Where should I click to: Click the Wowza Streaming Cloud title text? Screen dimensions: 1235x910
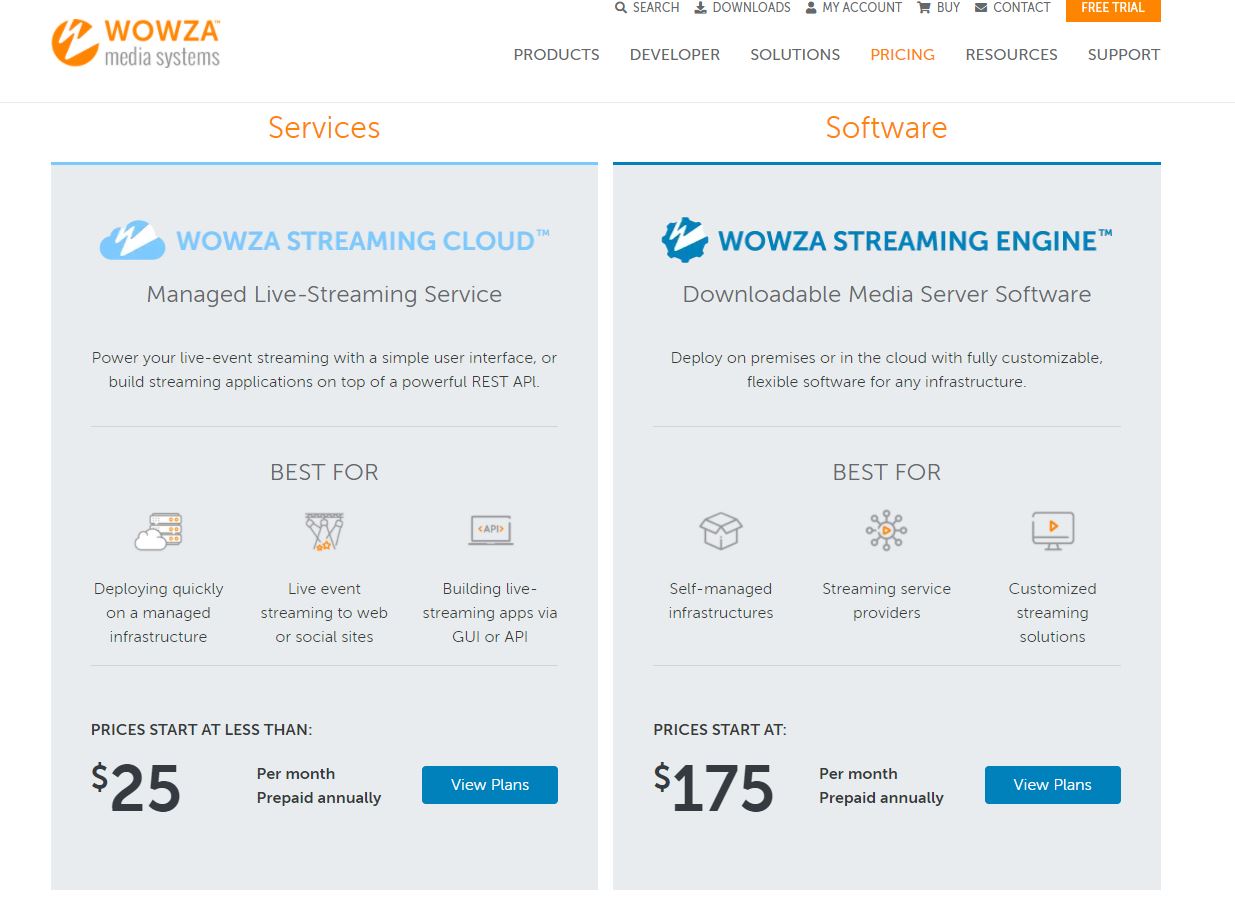[x=362, y=241]
